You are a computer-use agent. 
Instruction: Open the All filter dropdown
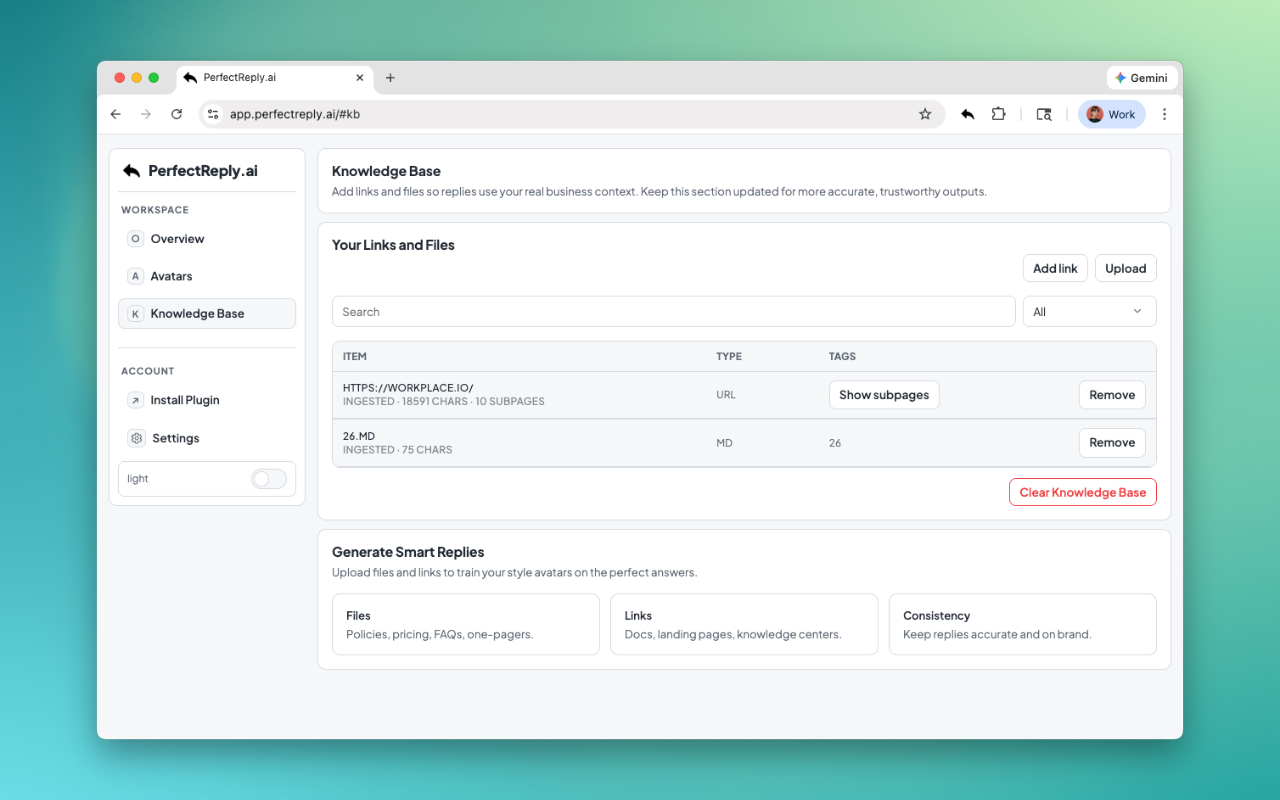[x=1089, y=311]
